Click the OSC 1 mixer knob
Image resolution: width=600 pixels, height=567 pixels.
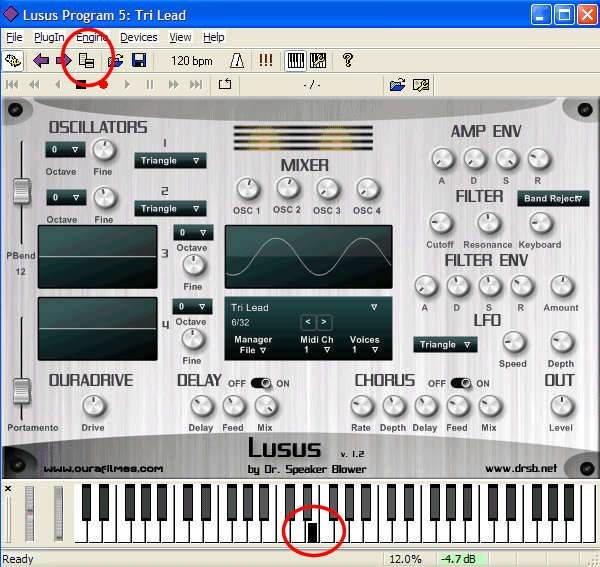[248, 189]
